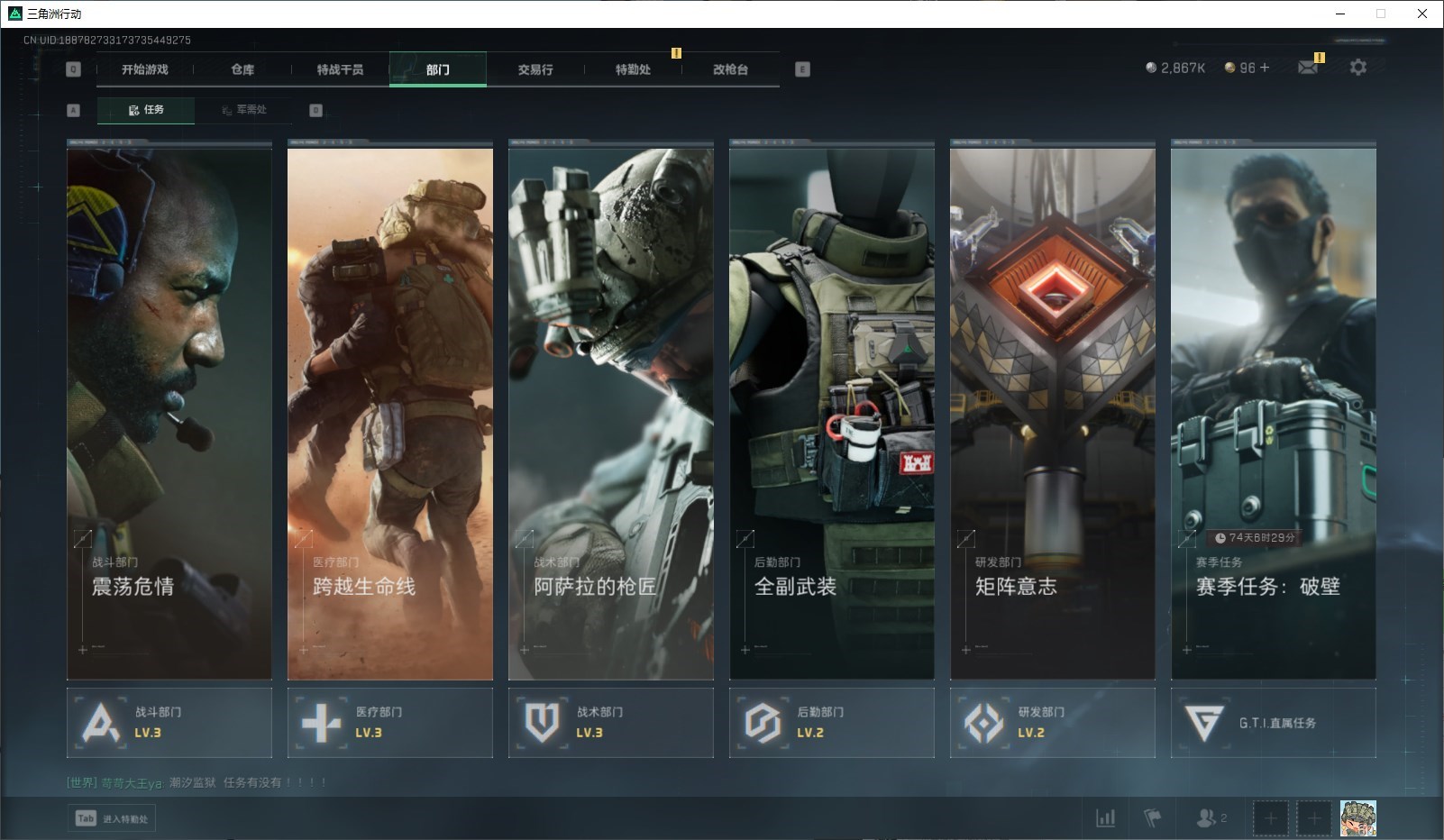
Task: Click the logistics department hexagon icon
Action: 763,723
